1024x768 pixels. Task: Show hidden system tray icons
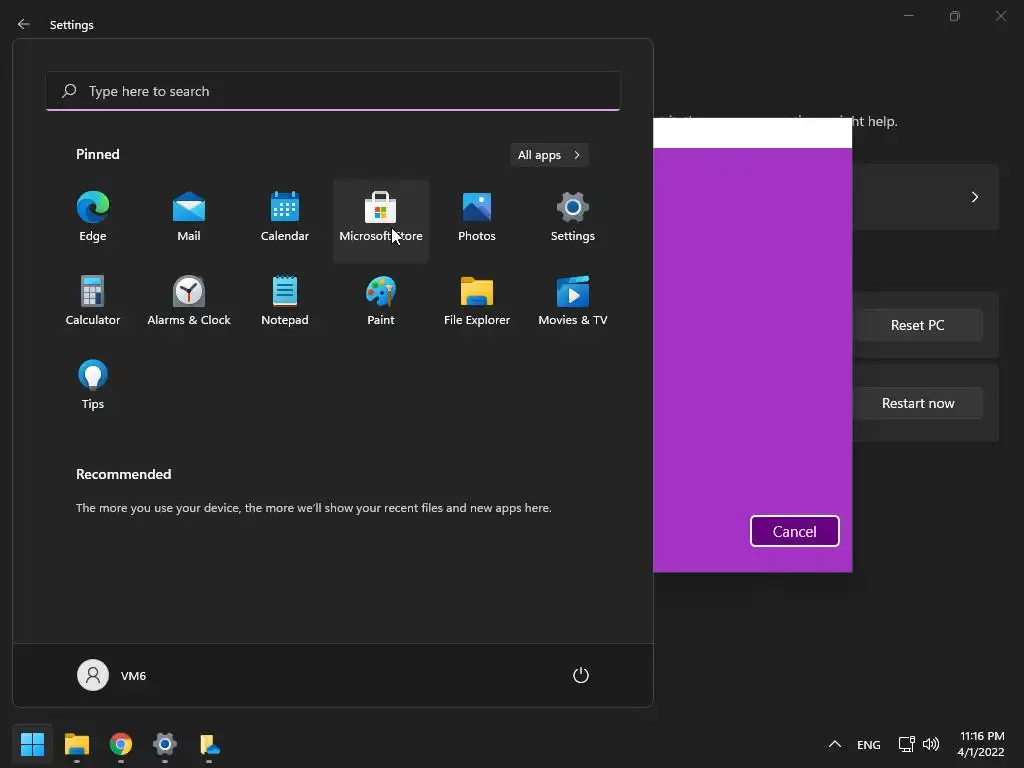click(x=835, y=744)
